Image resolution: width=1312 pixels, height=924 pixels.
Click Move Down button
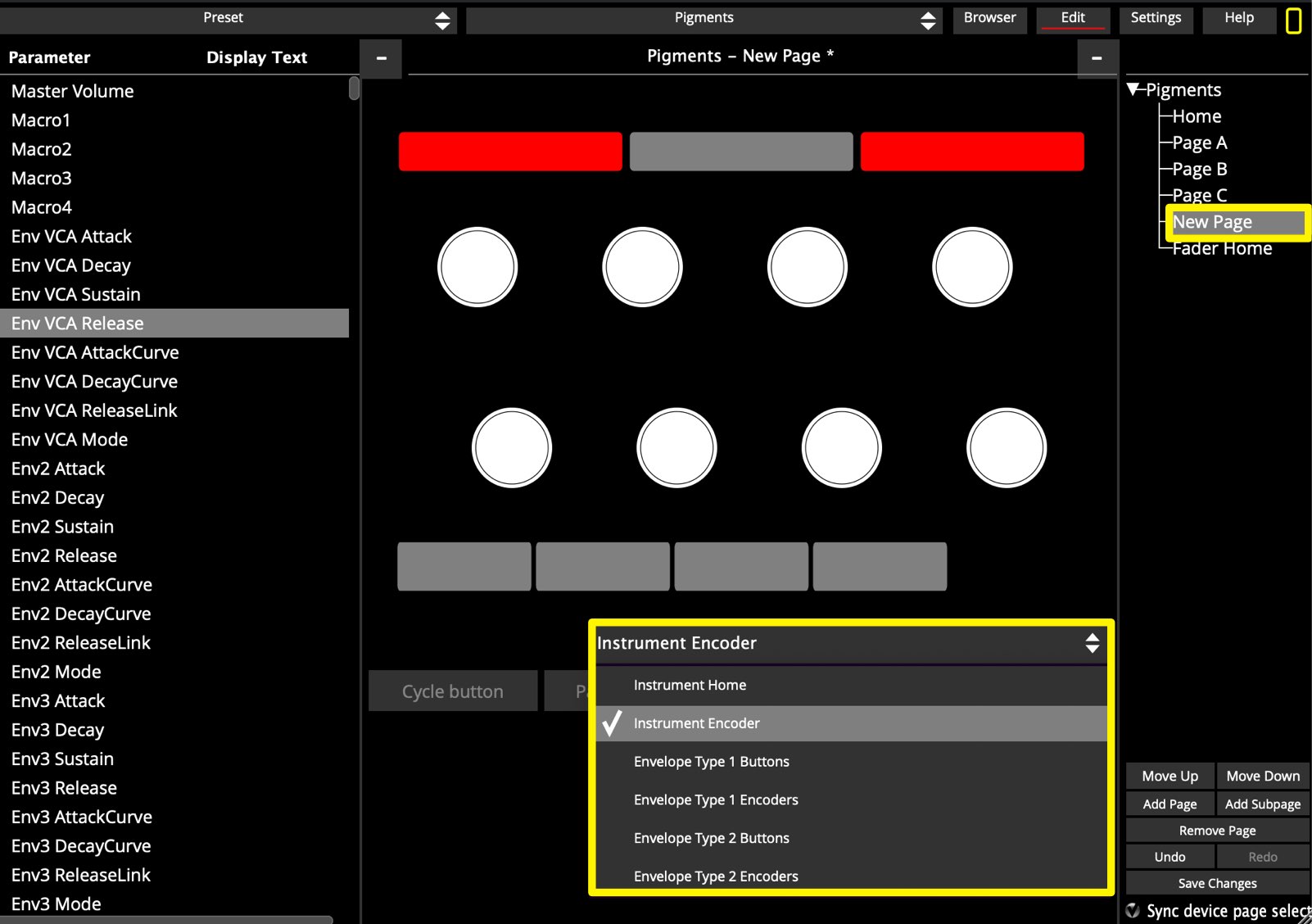click(1263, 776)
